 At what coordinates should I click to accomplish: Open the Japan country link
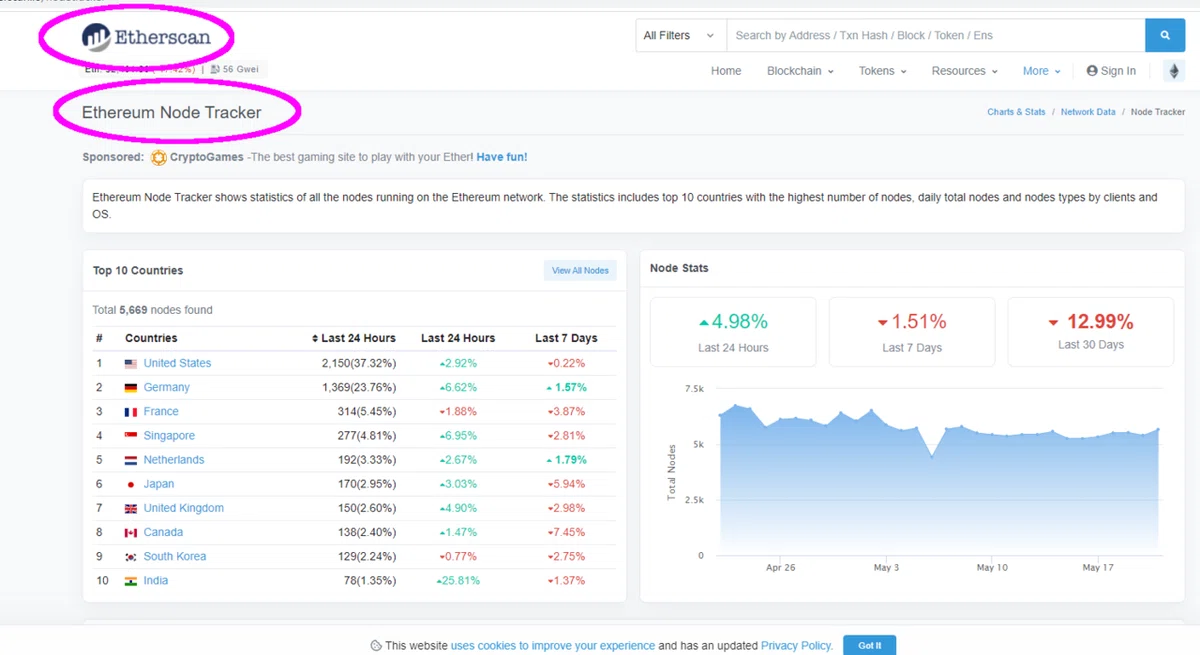159,484
